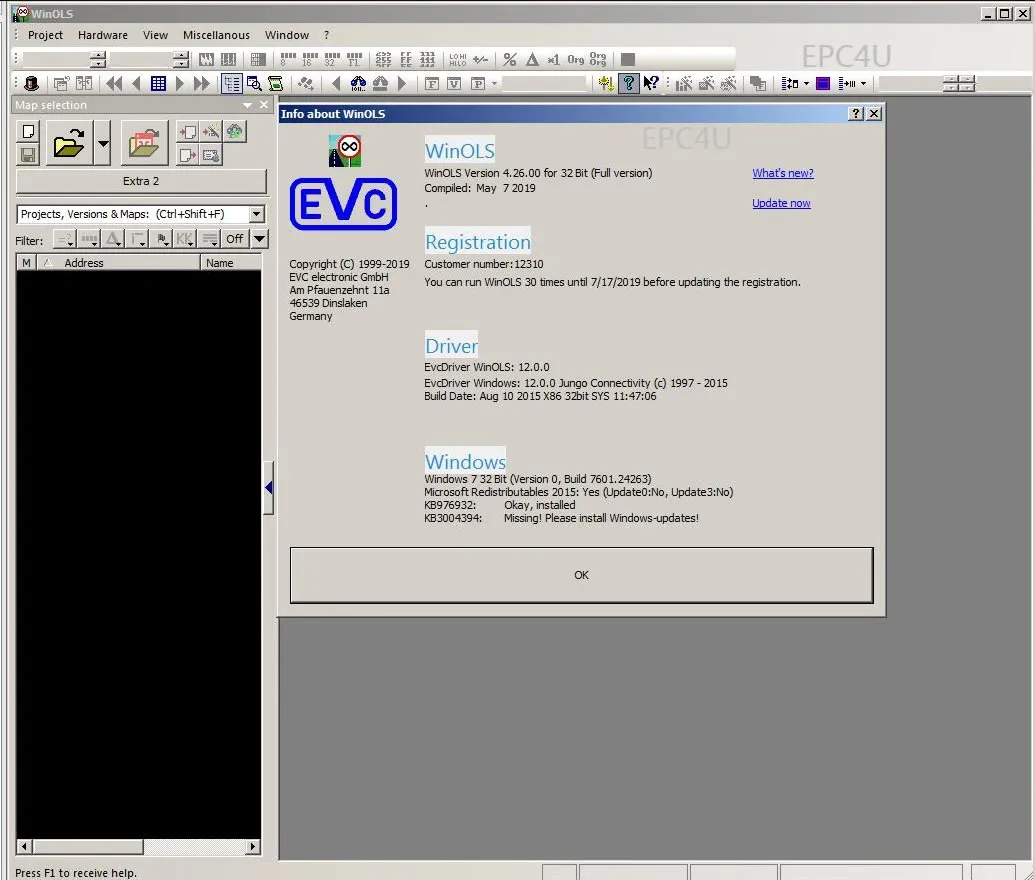Click the open project folder icon

pos(69,143)
